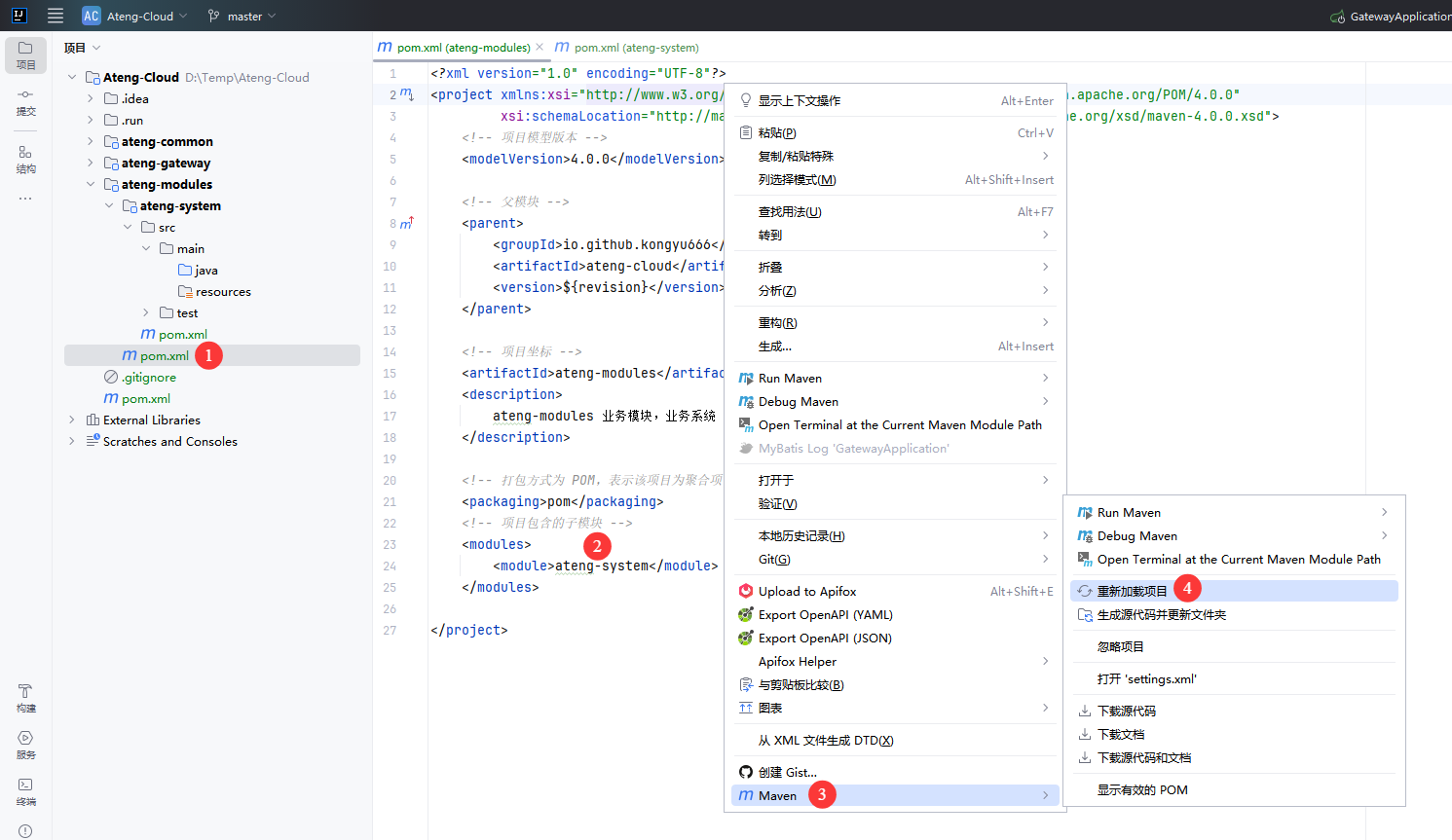The height and width of the screenshot is (840, 1452).
Task: Select 重新加载项目 in Maven submenu
Action: coord(1133,591)
